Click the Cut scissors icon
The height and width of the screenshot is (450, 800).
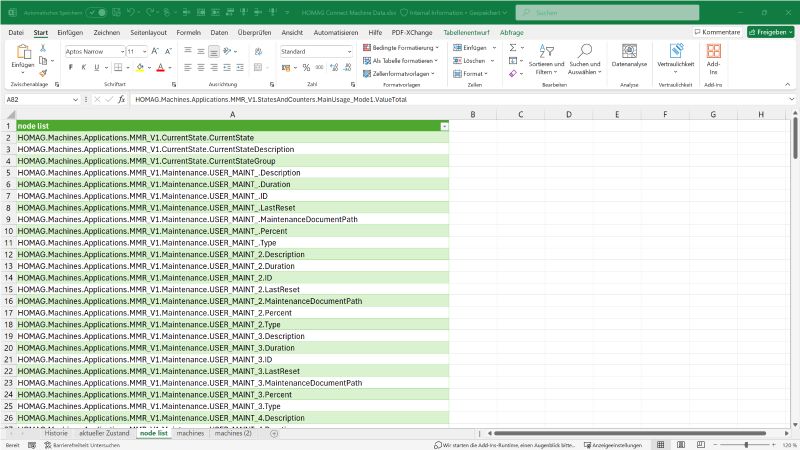[x=43, y=48]
